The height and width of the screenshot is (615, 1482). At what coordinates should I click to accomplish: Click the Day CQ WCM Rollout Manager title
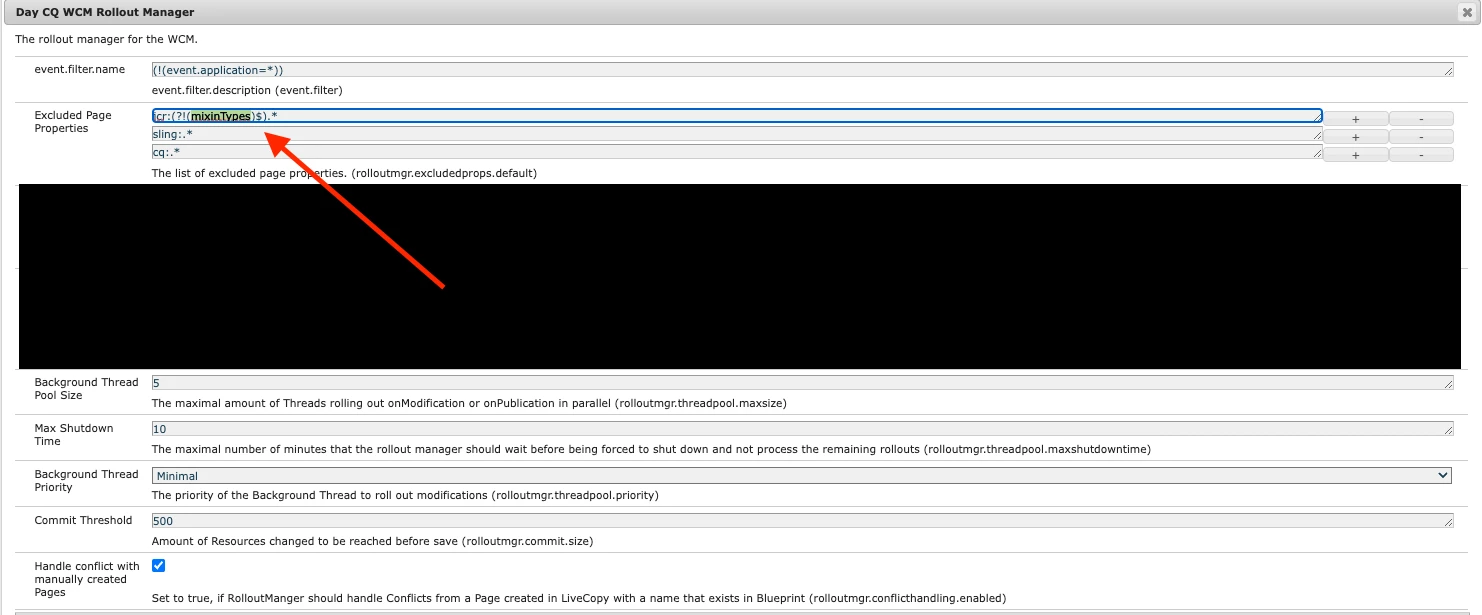point(105,12)
